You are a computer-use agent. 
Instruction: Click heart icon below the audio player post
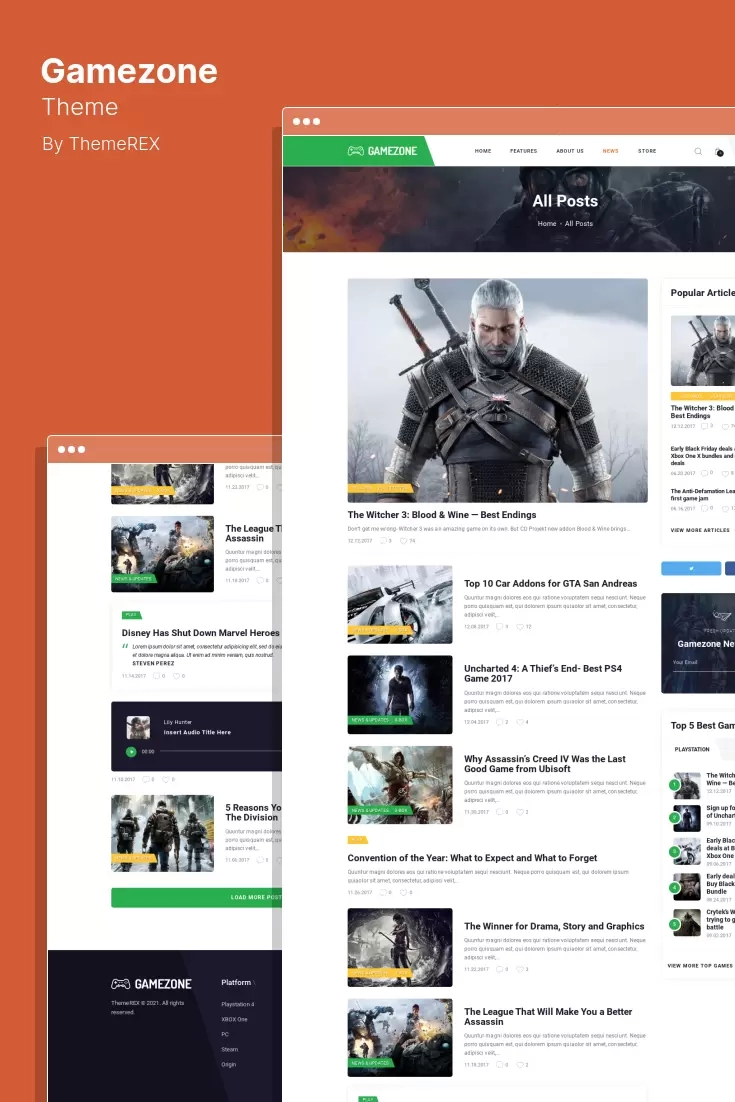[166, 779]
